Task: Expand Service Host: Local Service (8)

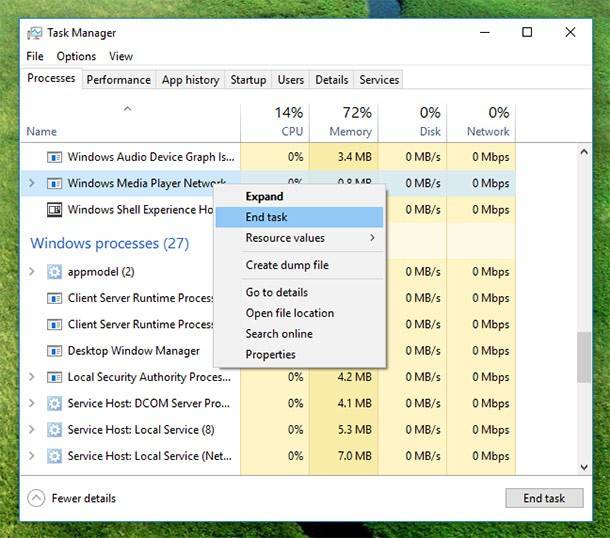Action: coord(32,430)
